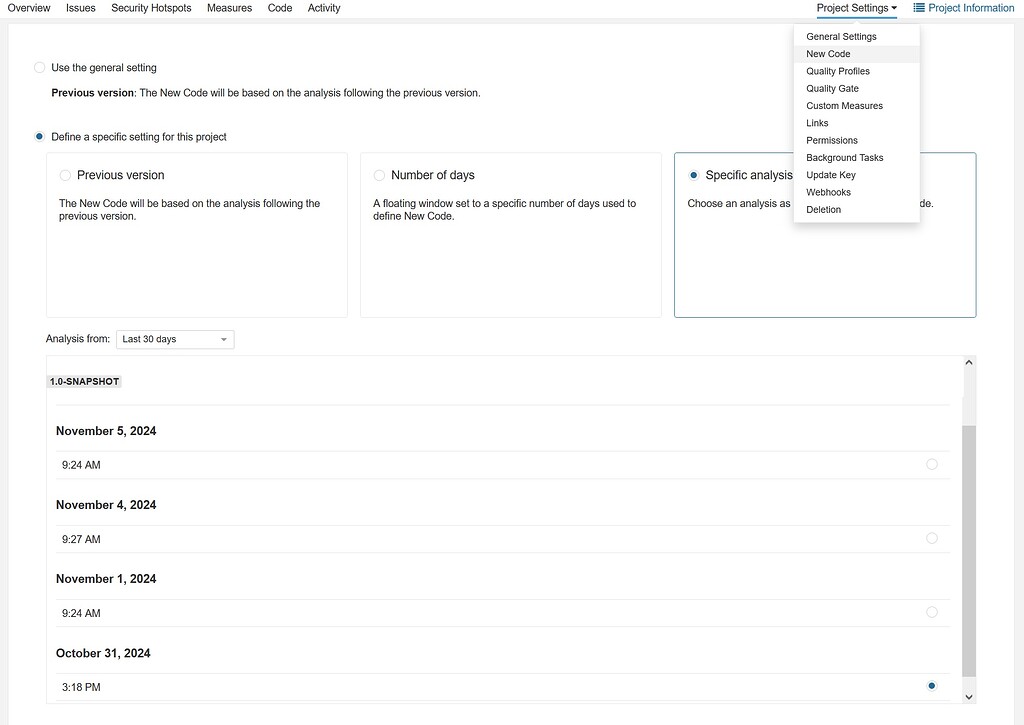Go to the Security Hotspots tab

point(151,7)
